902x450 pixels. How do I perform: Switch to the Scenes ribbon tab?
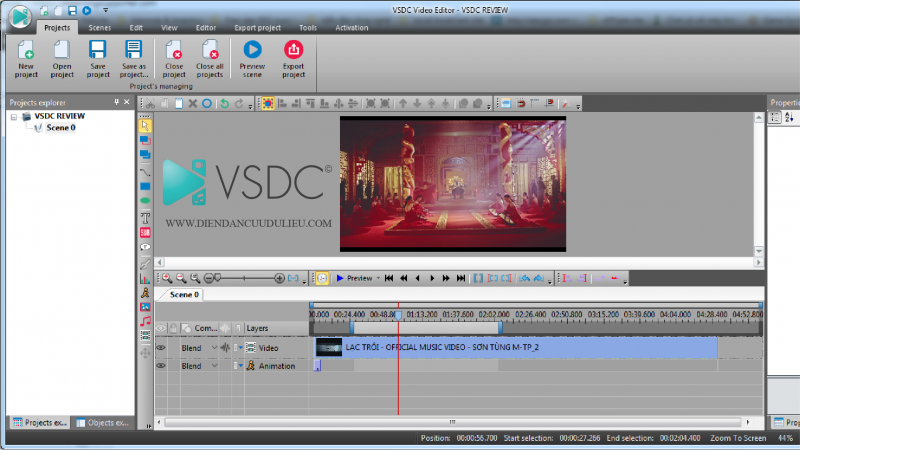[x=100, y=28]
